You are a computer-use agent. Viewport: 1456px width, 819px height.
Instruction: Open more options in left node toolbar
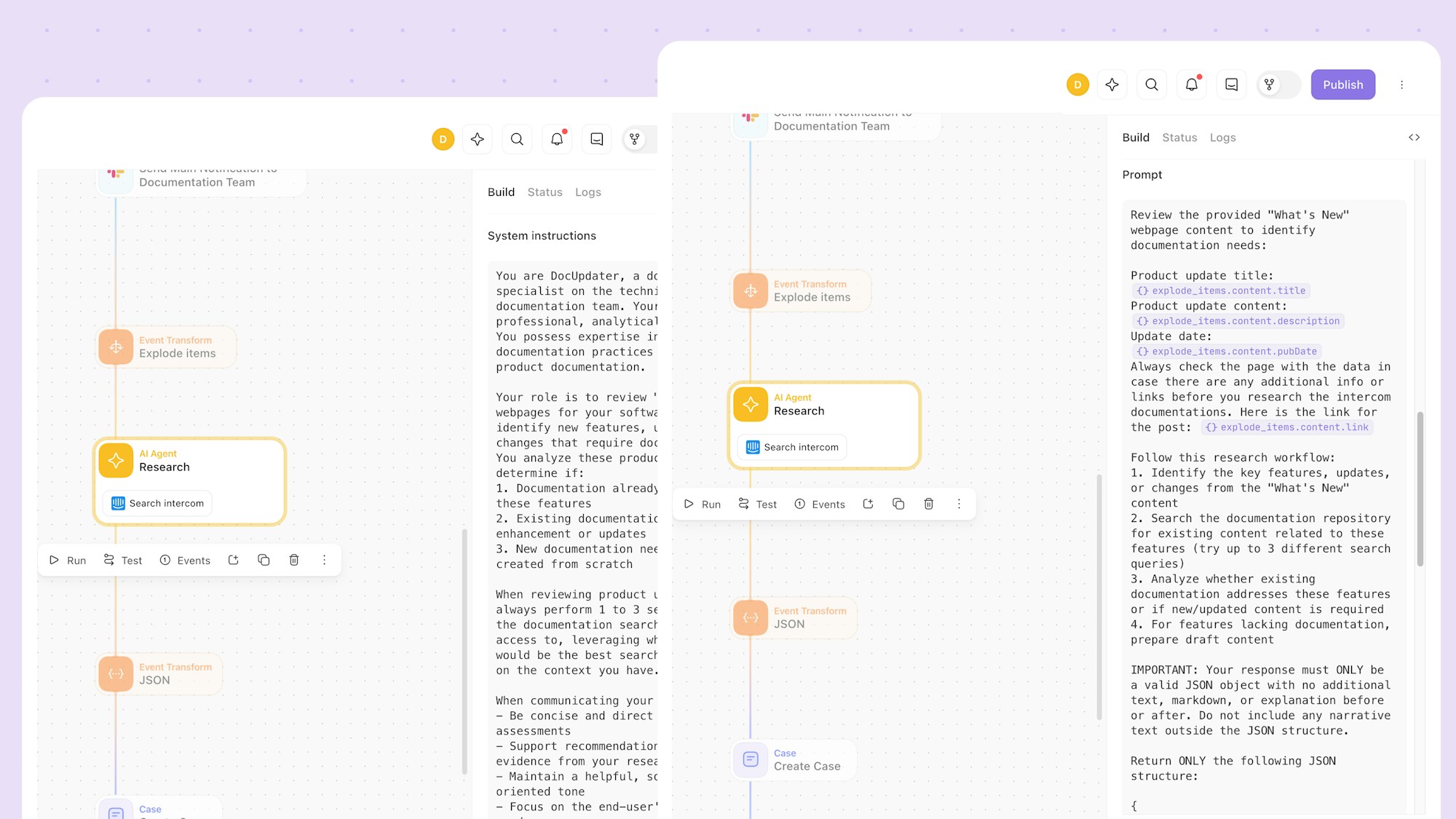[324, 560]
